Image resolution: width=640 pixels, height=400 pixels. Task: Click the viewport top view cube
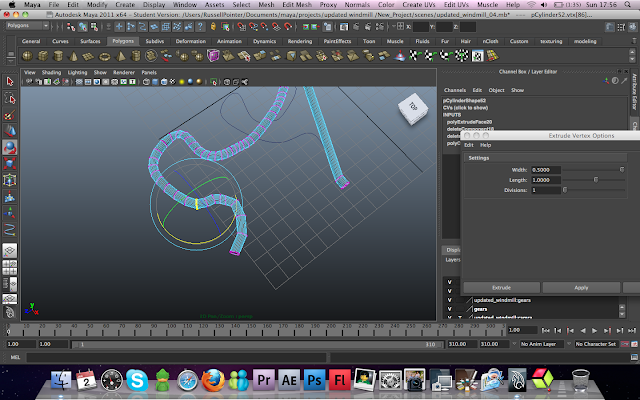point(413,109)
